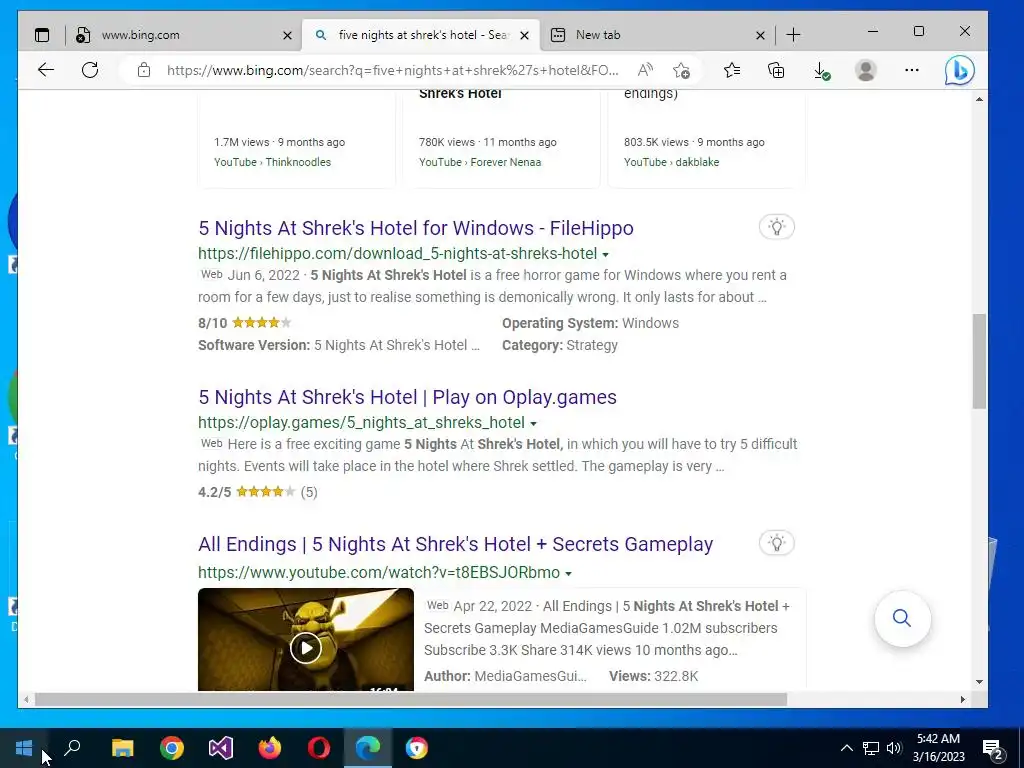Open the Bing chat sidebar button
Screen dimensions: 1024x768
tap(959, 71)
